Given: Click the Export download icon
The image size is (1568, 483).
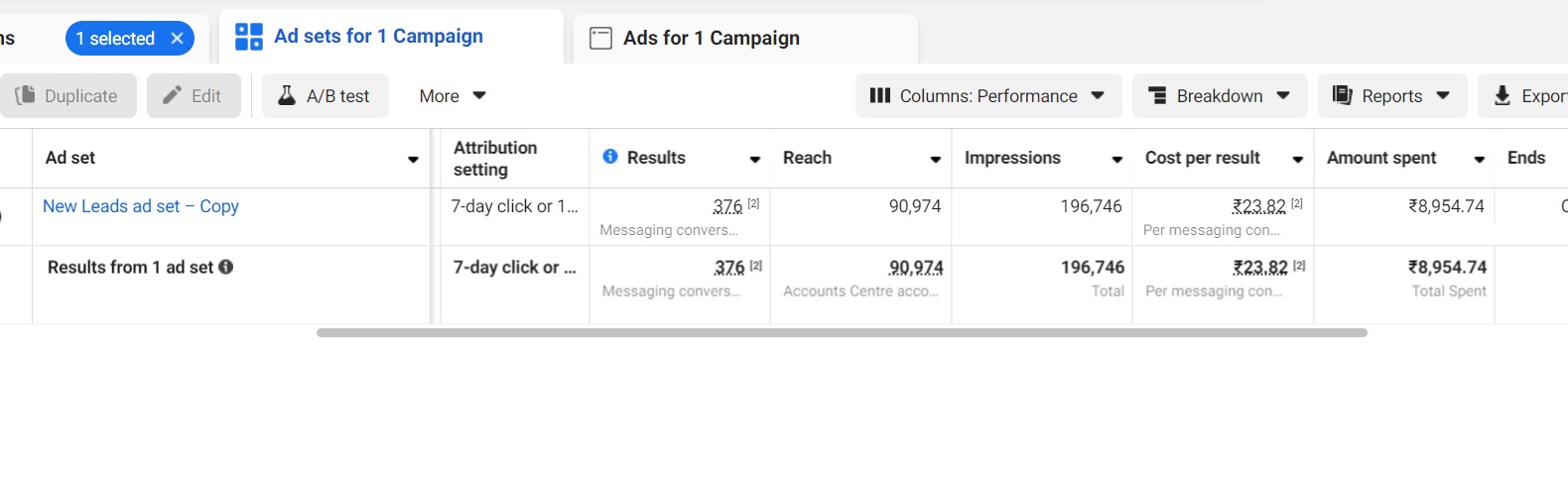Looking at the screenshot, I should coord(1503,95).
